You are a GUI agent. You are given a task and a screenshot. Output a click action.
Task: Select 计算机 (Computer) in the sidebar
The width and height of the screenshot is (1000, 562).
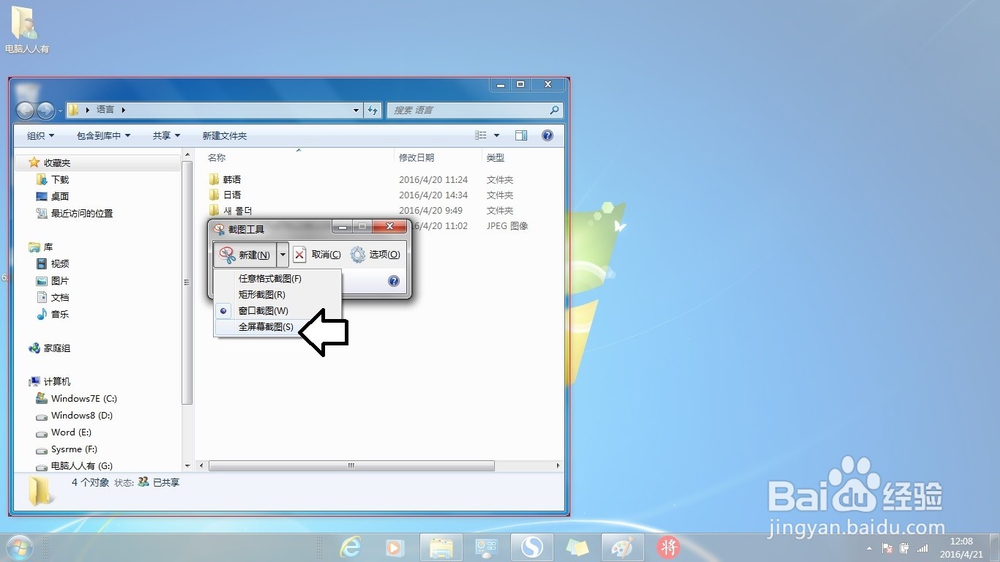(x=50, y=381)
